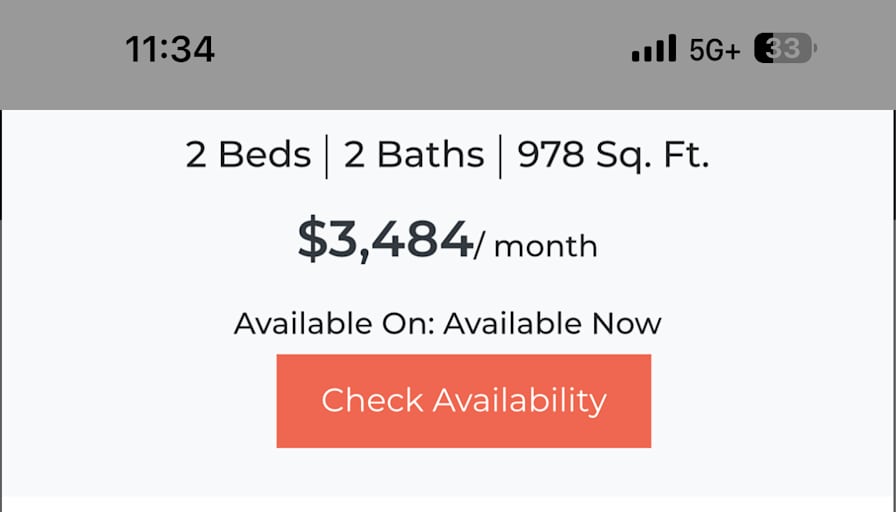The height and width of the screenshot is (512, 896).
Task: Tap the number 33 inside battery icon
Action: [x=783, y=48]
